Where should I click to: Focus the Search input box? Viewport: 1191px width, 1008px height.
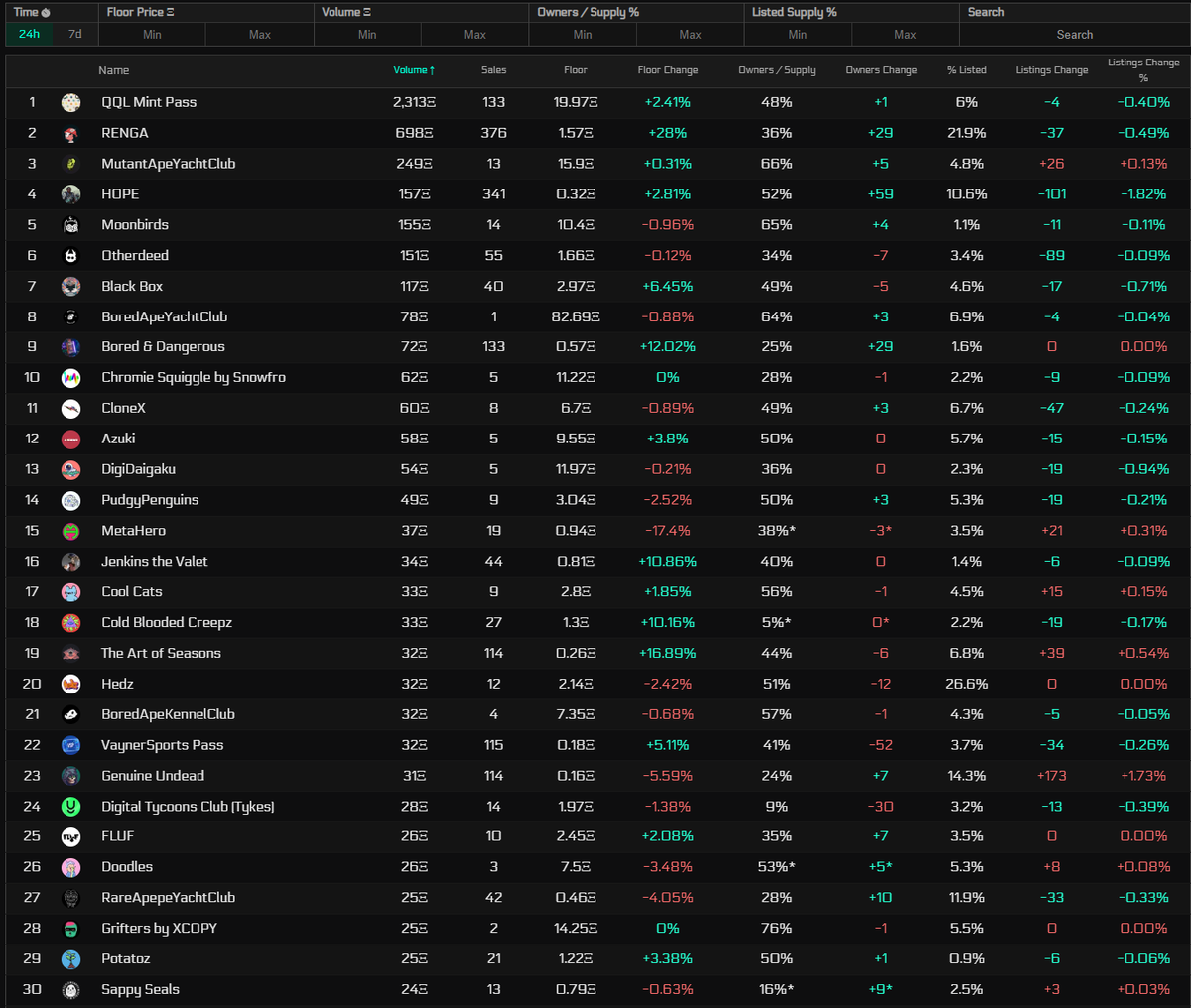(x=1074, y=35)
